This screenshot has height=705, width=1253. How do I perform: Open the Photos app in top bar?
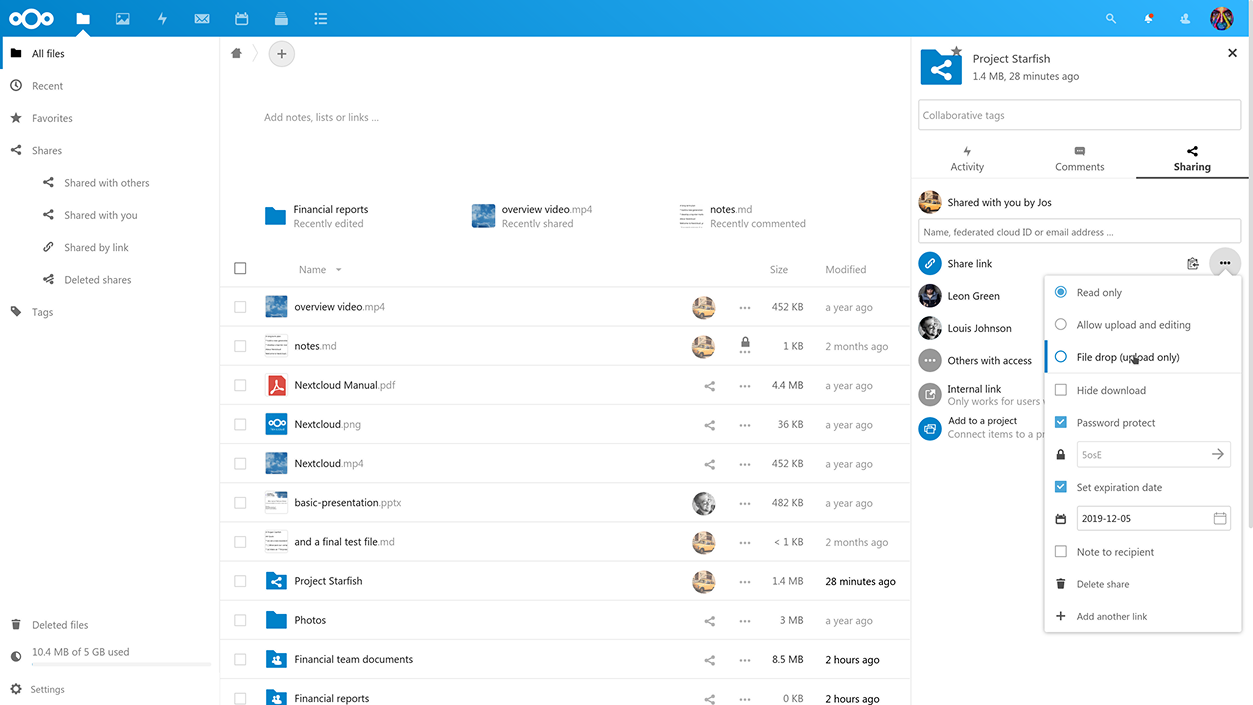122,18
